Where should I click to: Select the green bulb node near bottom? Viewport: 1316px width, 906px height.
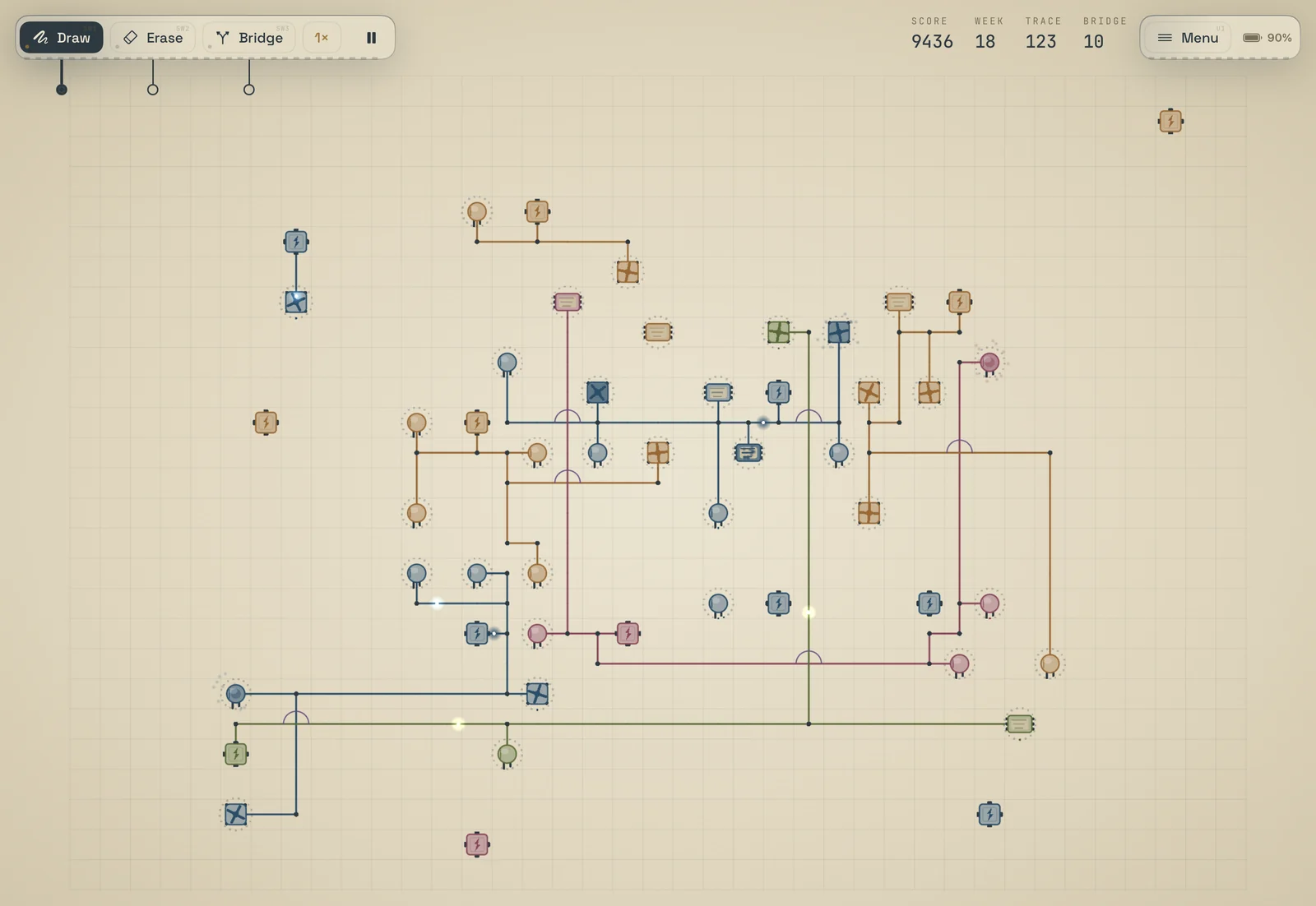click(x=507, y=754)
